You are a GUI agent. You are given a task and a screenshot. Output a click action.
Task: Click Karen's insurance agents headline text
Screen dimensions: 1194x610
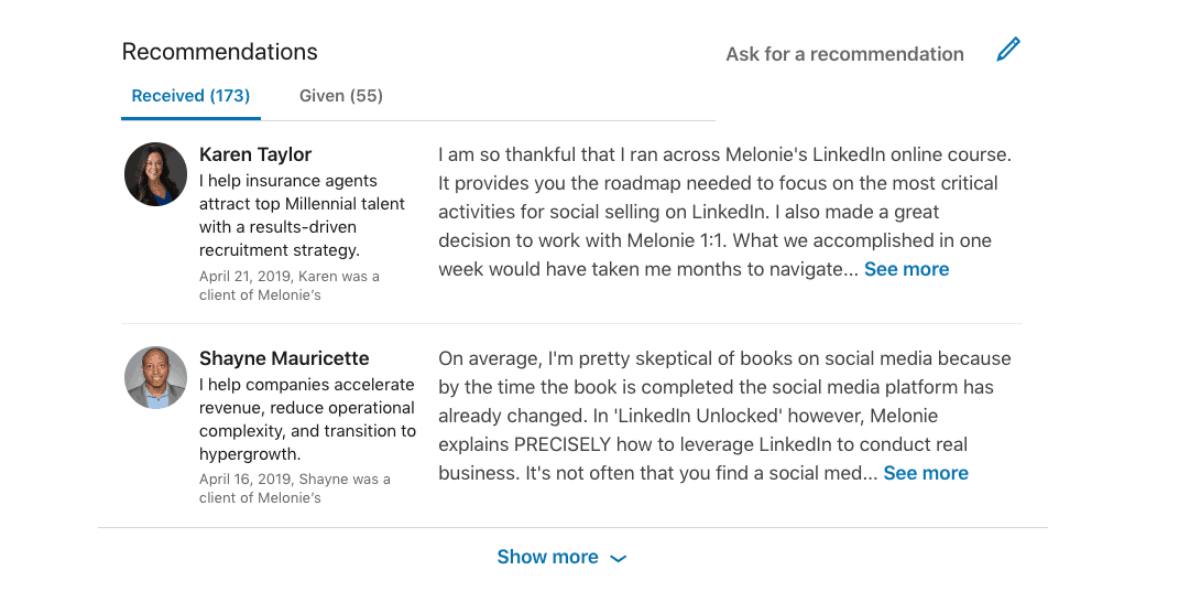tap(302, 216)
